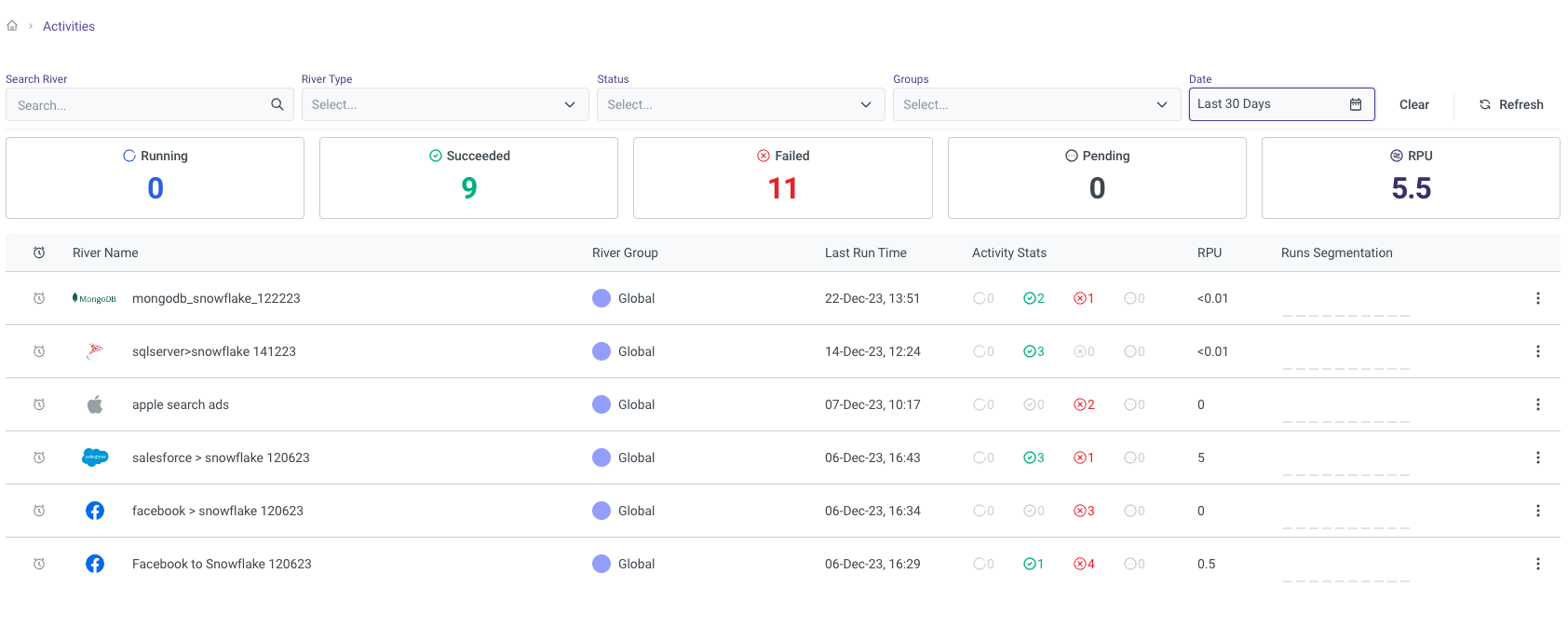This screenshot has height=628, width=1568.
Task: Go to Activities breadcrumb link
Action: pyautogui.click(x=69, y=26)
